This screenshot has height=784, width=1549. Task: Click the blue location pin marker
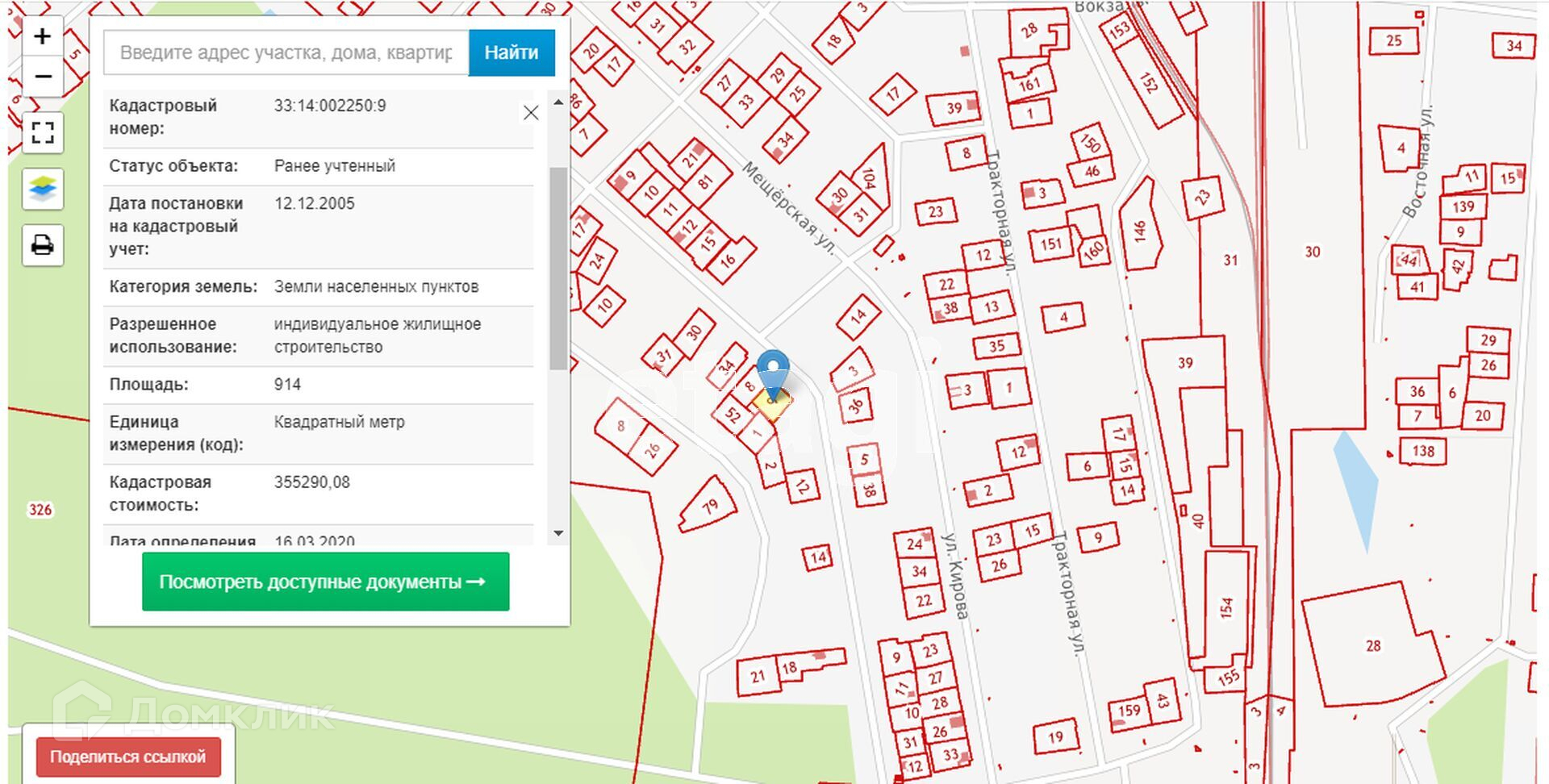click(773, 373)
